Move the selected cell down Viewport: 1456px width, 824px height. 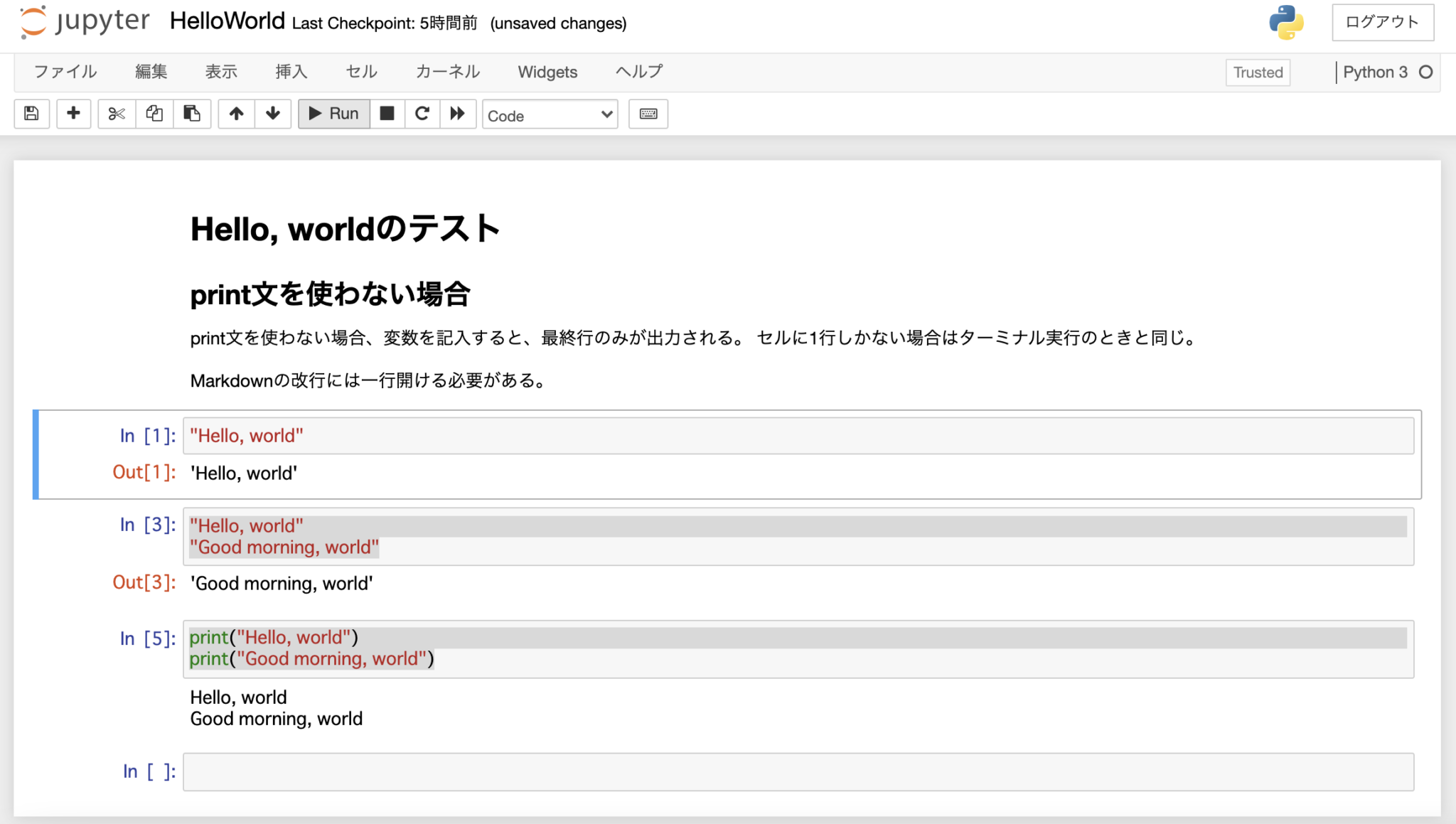(273, 114)
